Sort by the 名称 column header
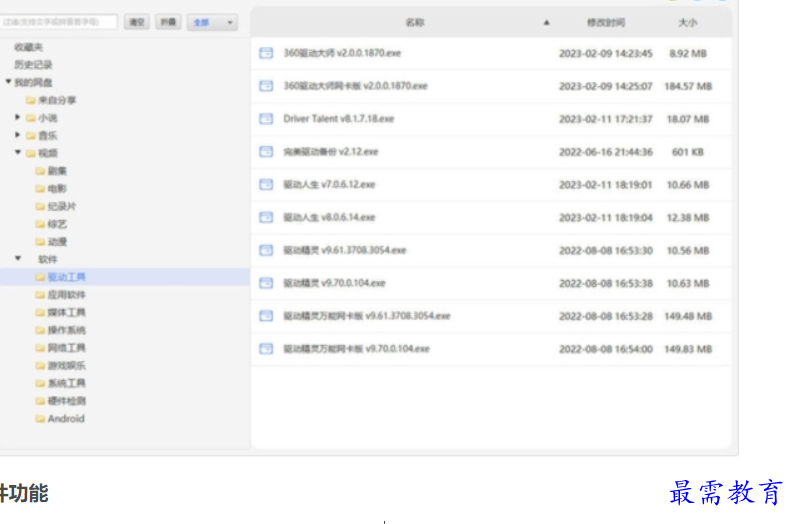The width and height of the screenshot is (791, 524). click(x=415, y=23)
